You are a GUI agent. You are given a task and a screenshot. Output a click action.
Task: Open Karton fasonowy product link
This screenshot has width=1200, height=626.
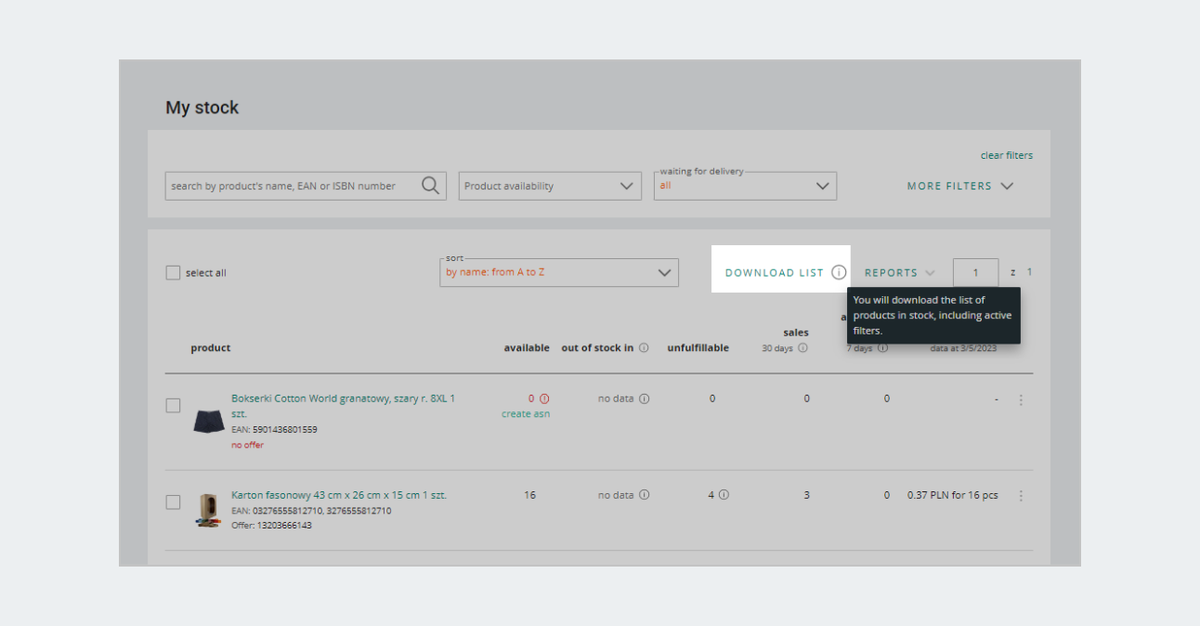(x=339, y=495)
